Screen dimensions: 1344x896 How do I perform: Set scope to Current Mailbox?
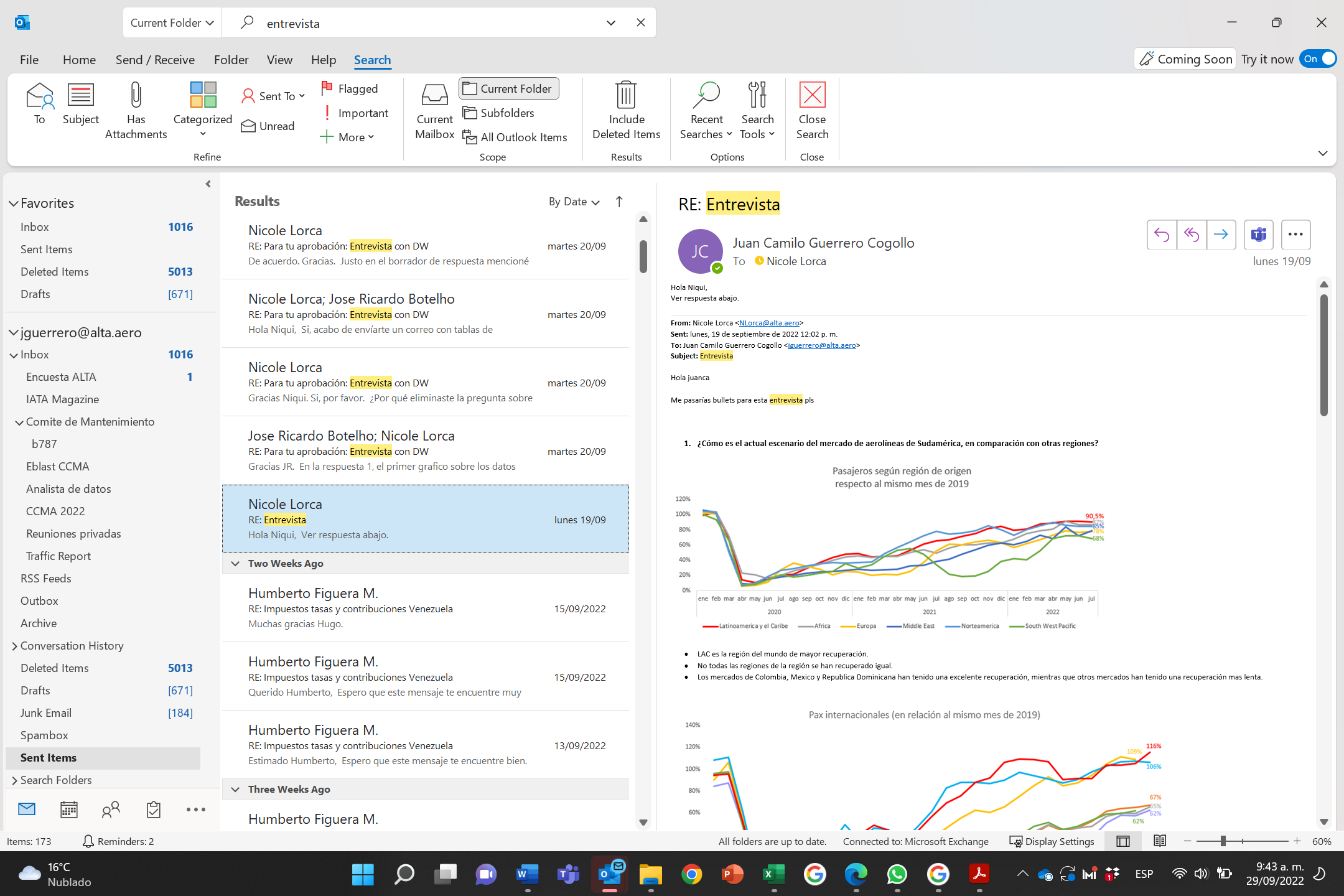pyautogui.click(x=434, y=111)
